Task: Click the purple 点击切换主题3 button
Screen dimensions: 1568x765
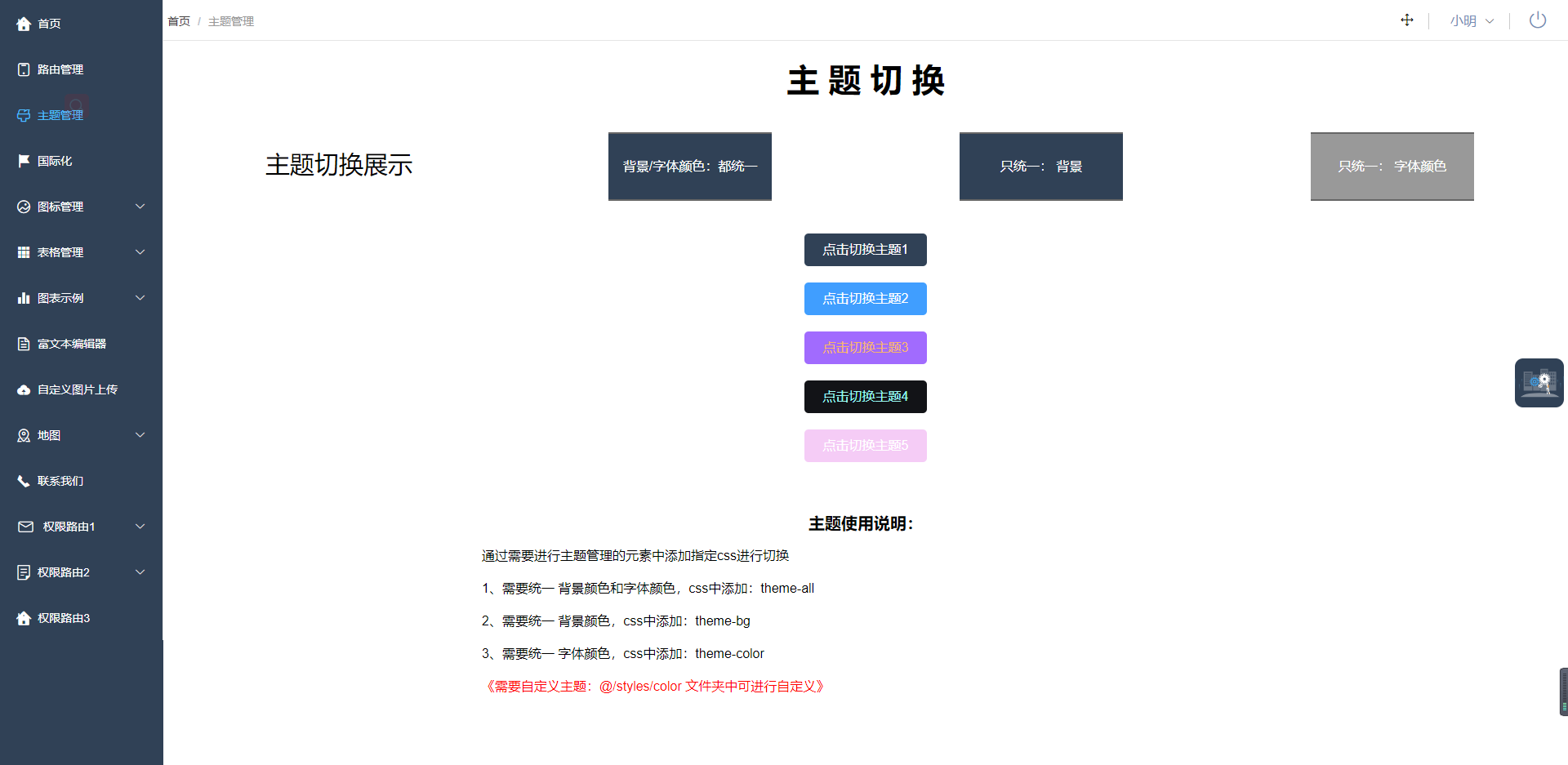Action: (866, 348)
